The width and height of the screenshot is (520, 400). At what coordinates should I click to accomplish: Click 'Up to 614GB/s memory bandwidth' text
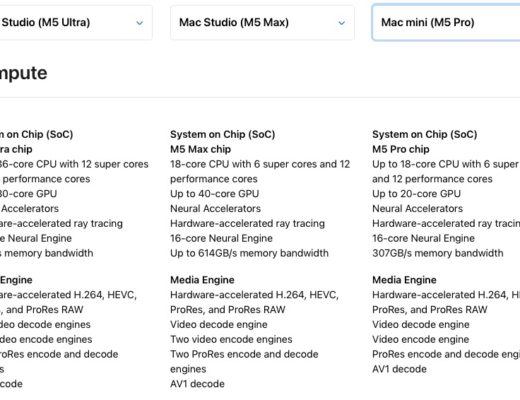click(x=249, y=253)
